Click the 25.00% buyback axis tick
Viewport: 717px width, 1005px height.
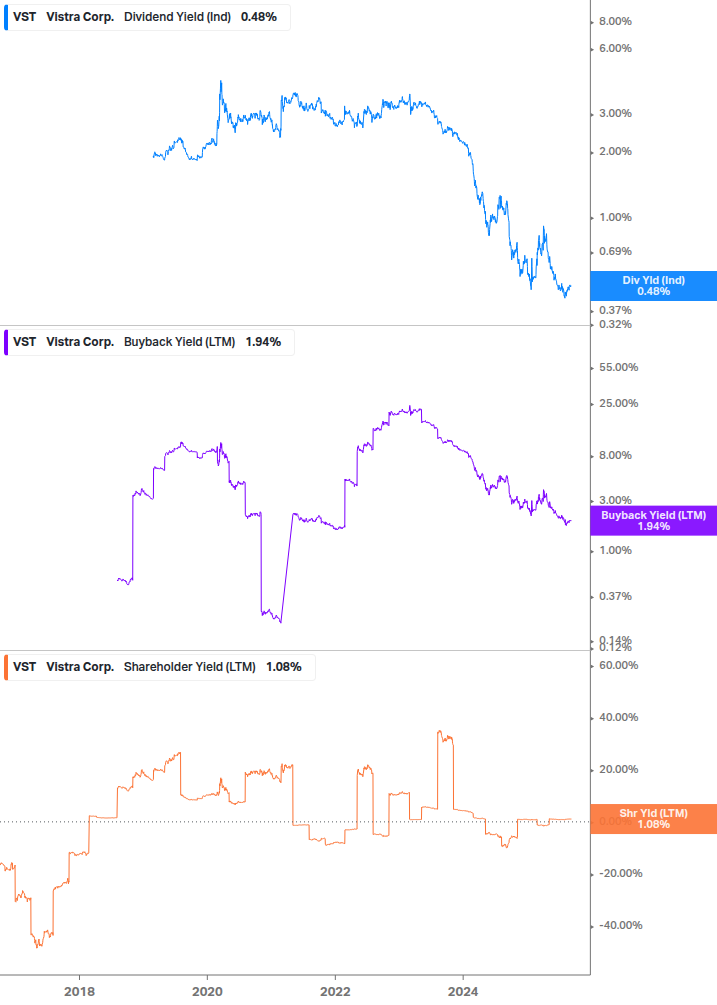coord(618,404)
